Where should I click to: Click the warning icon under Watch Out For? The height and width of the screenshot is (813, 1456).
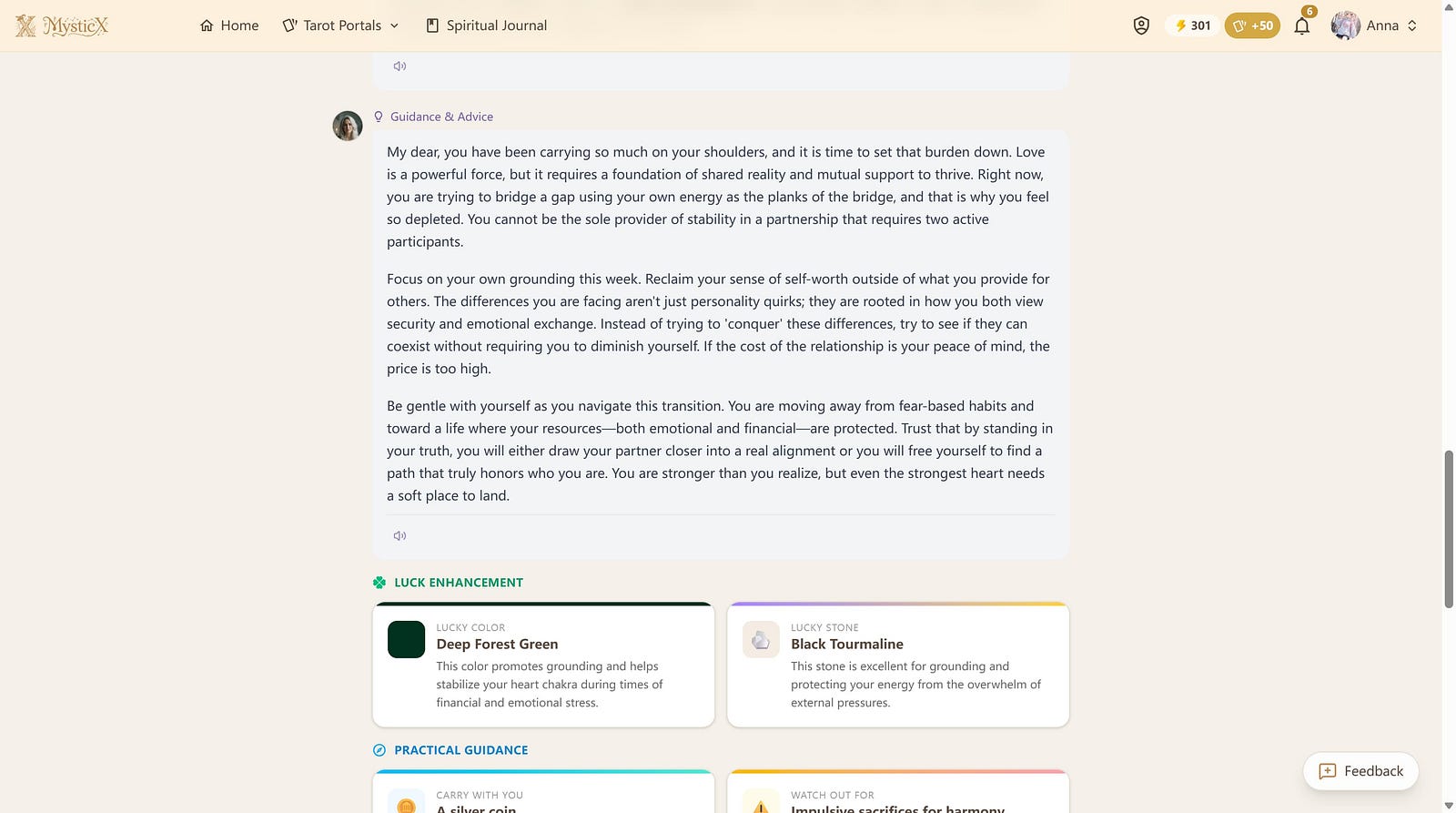pos(761,803)
